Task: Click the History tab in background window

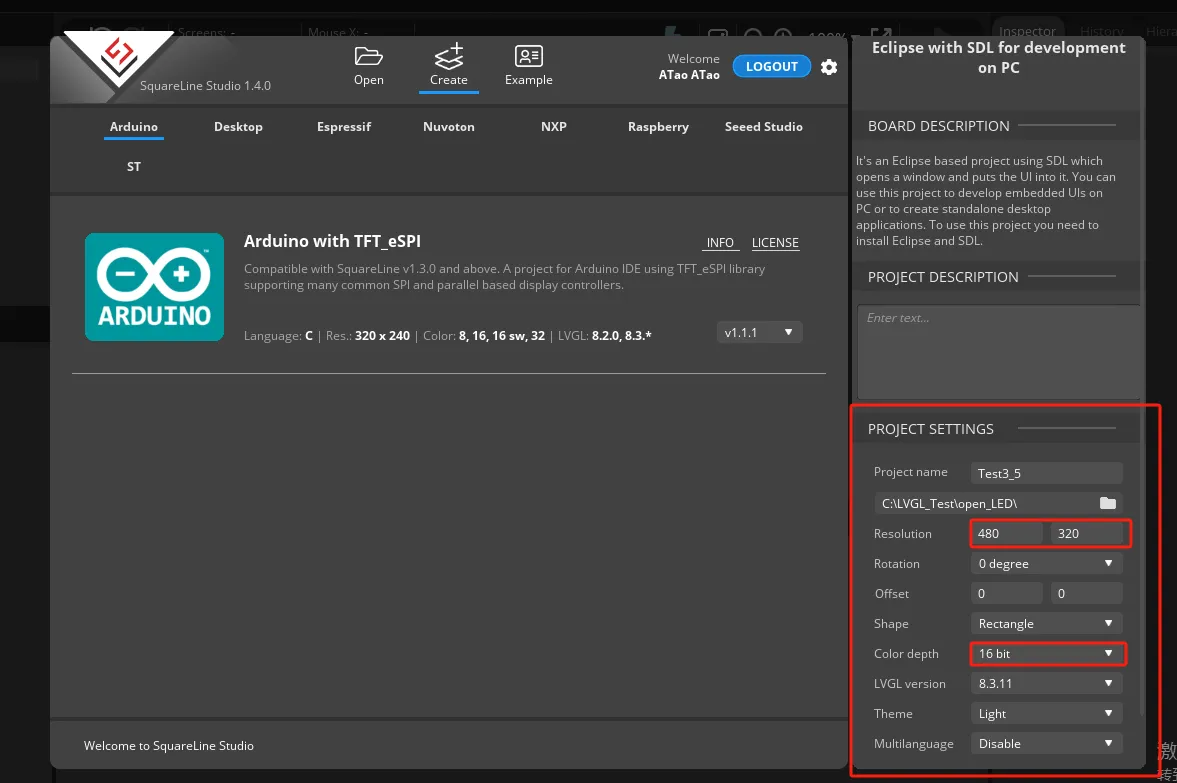Action: click(1102, 31)
